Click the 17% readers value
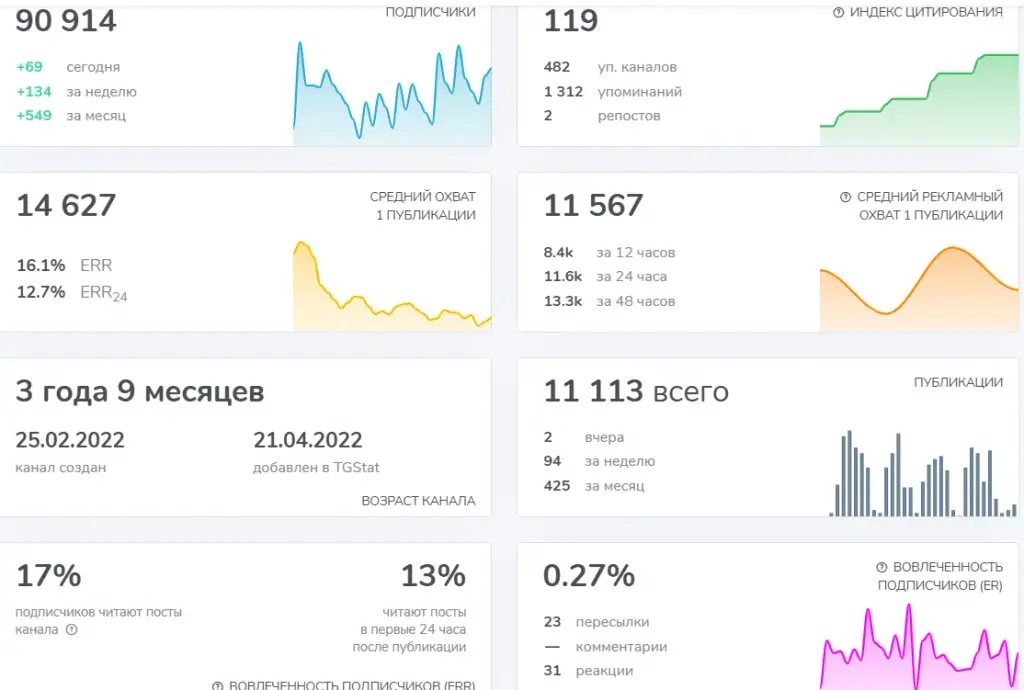The image size is (1024, 690). (x=49, y=576)
